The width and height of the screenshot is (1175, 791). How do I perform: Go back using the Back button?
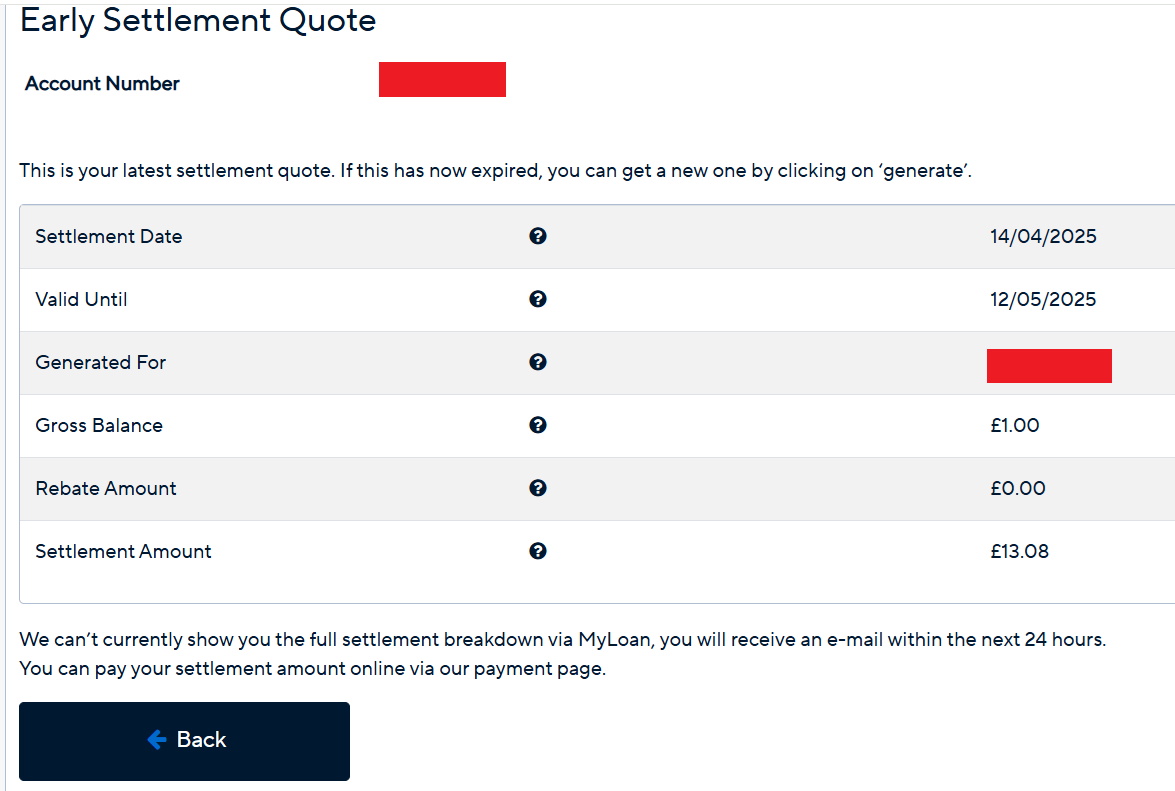184,741
